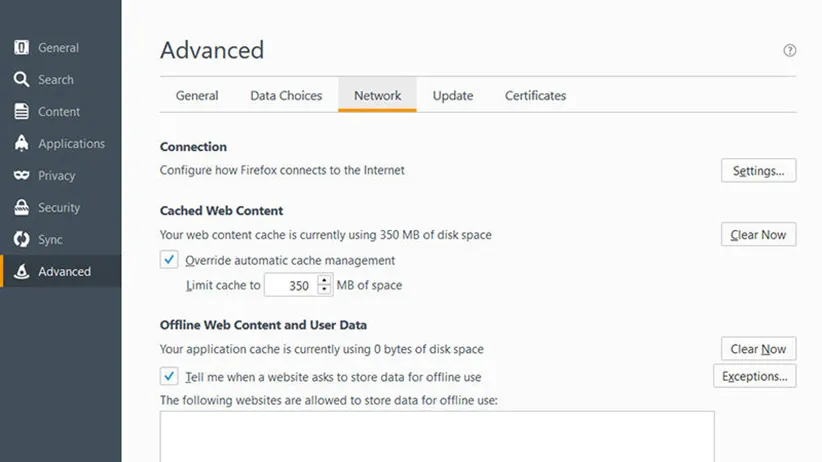Open Search preferences magnifier icon
This screenshot has width=822, height=462.
[x=21, y=80]
